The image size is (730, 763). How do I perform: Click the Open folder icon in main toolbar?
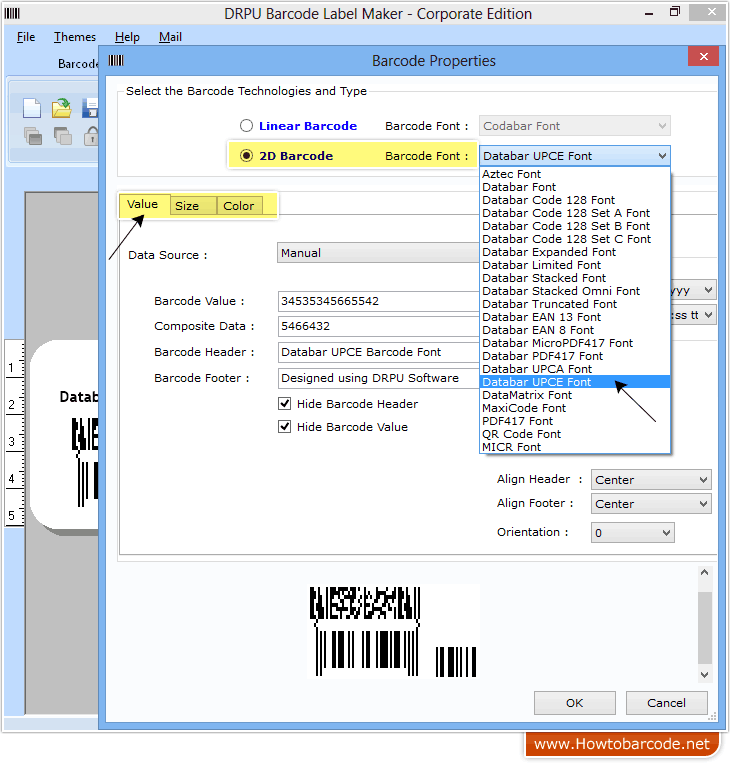click(61, 108)
